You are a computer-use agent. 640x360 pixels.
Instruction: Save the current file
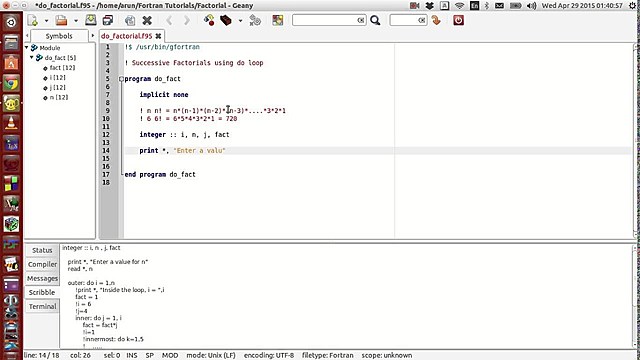(91, 20)
